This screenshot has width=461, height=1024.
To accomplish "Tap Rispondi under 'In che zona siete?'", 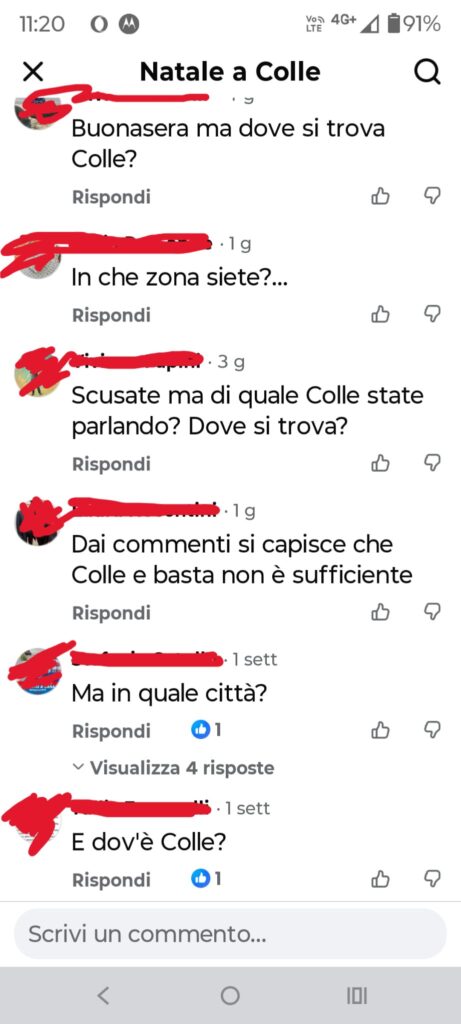I will click(x=111, y=315).
